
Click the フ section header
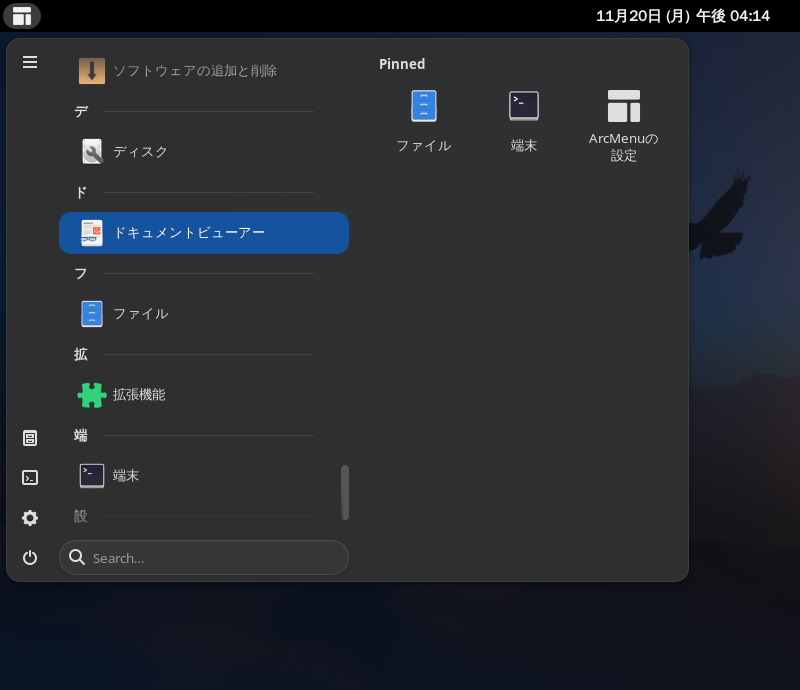[81, 274]
